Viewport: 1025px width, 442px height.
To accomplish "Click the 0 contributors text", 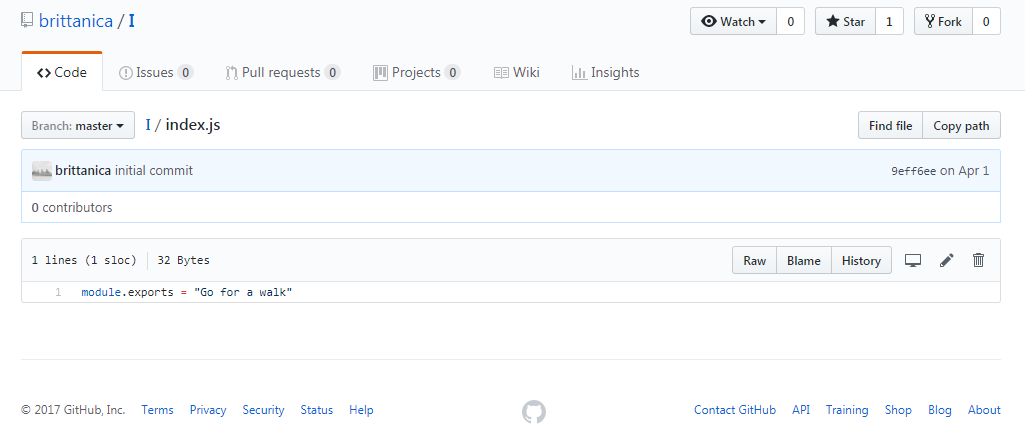I will coord(72,208).
